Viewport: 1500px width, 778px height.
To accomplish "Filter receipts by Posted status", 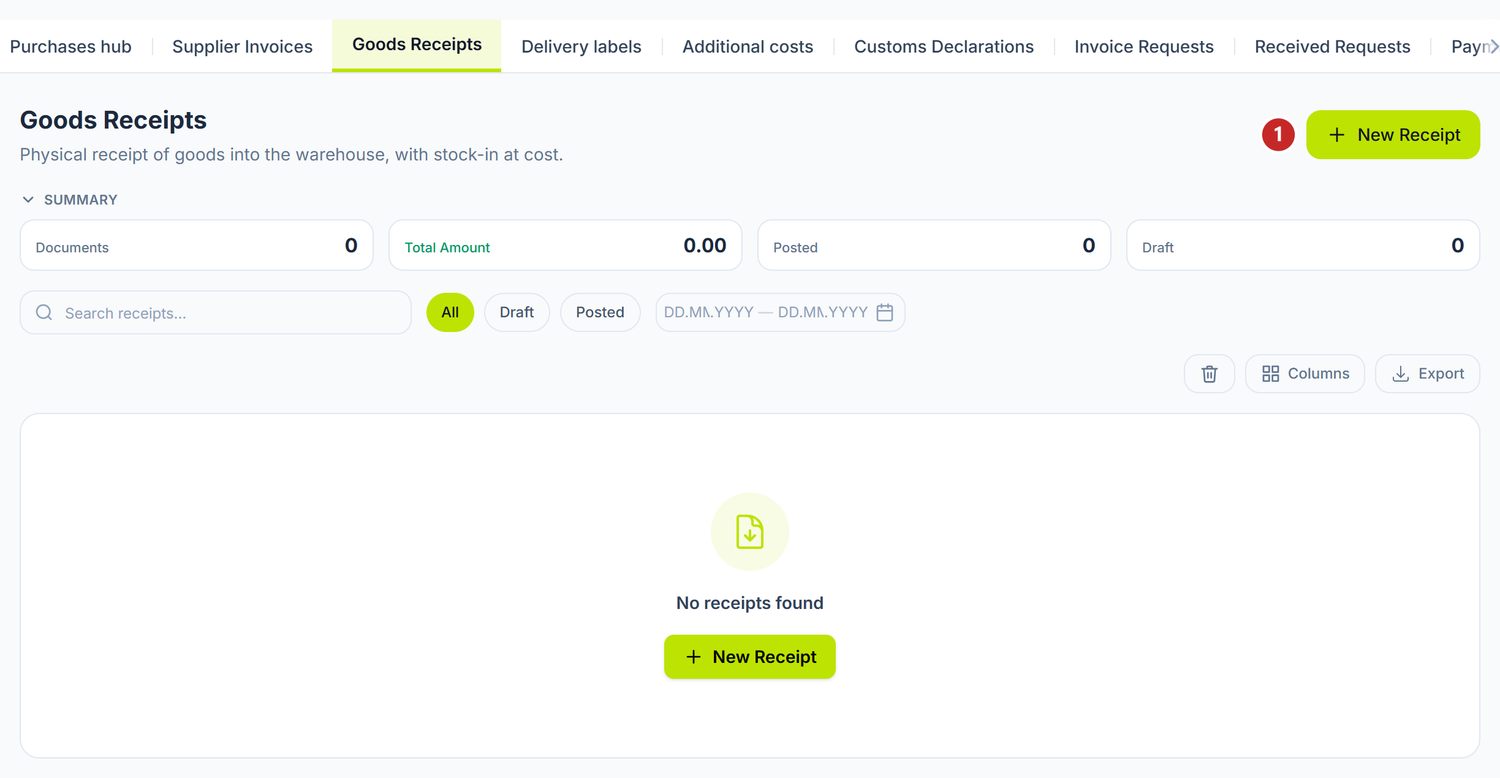I will (600, 313).
